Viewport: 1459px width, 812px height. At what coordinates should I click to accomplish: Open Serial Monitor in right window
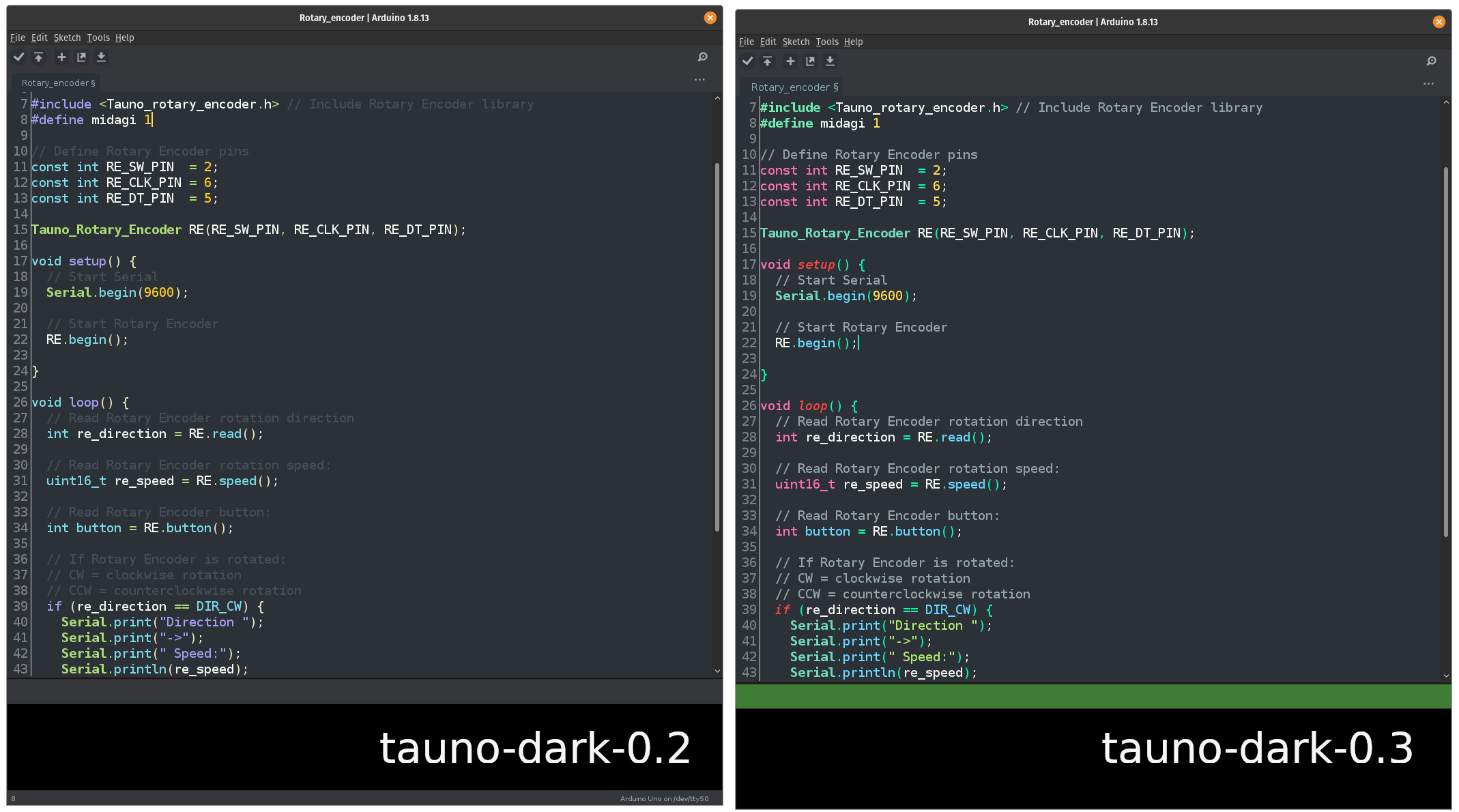[1431, 61]
